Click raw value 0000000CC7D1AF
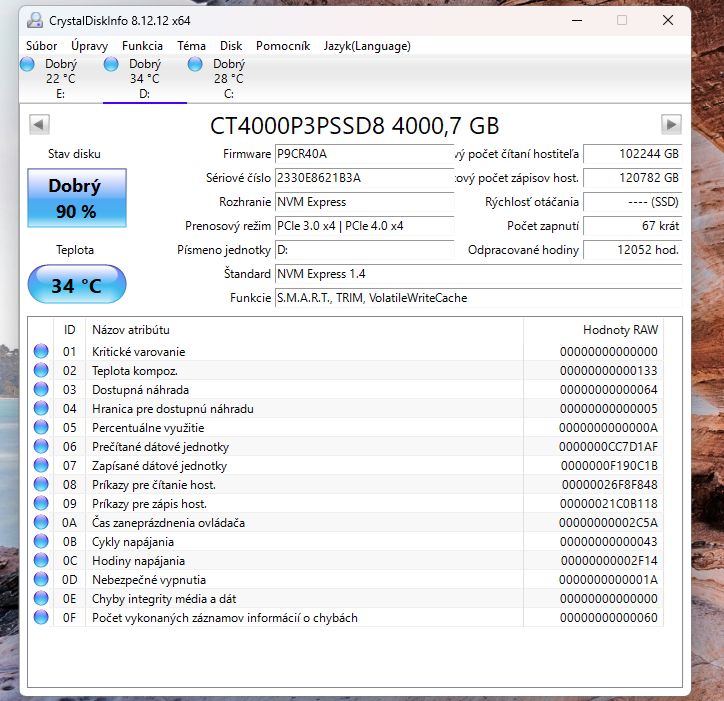Viewport: 724px width, 701px height. click(608, 447)
